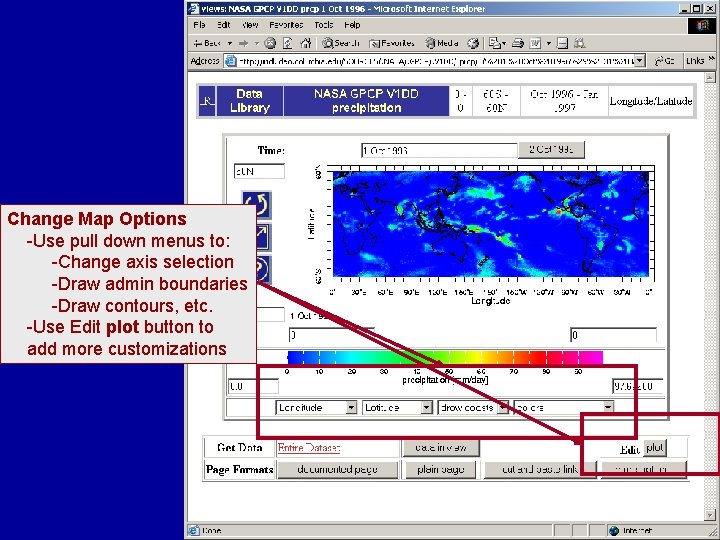Click the Media toolbar button
Screen dimensions: 720x540
click(x=442, y=43)
